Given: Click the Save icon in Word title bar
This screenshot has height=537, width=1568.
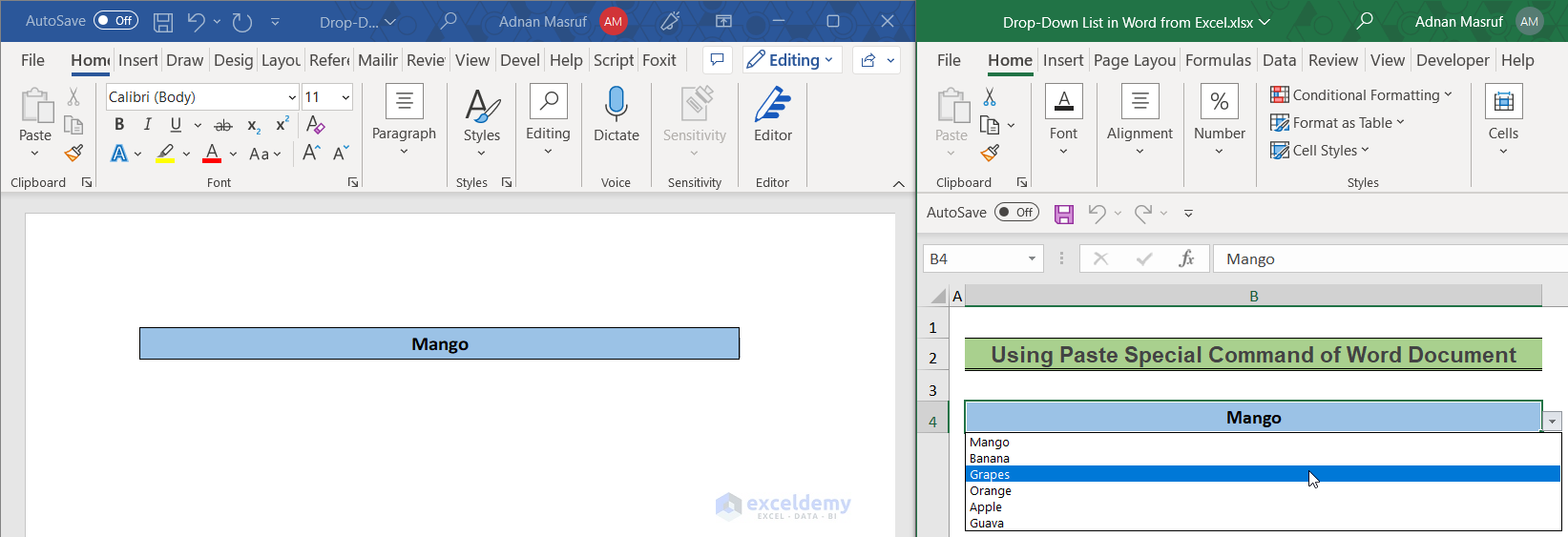Looking at the screenshot, I should 163,21.
